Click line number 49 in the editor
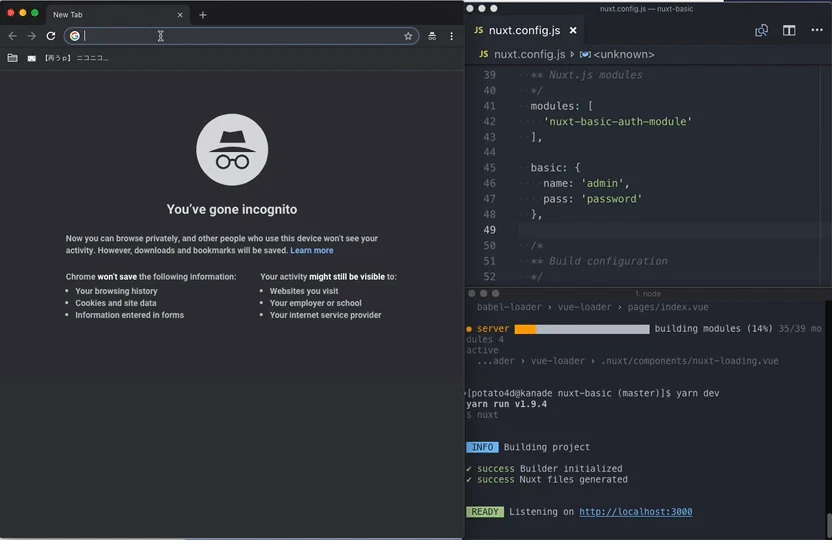Viewport: 832px width, 540px height. 489,230
